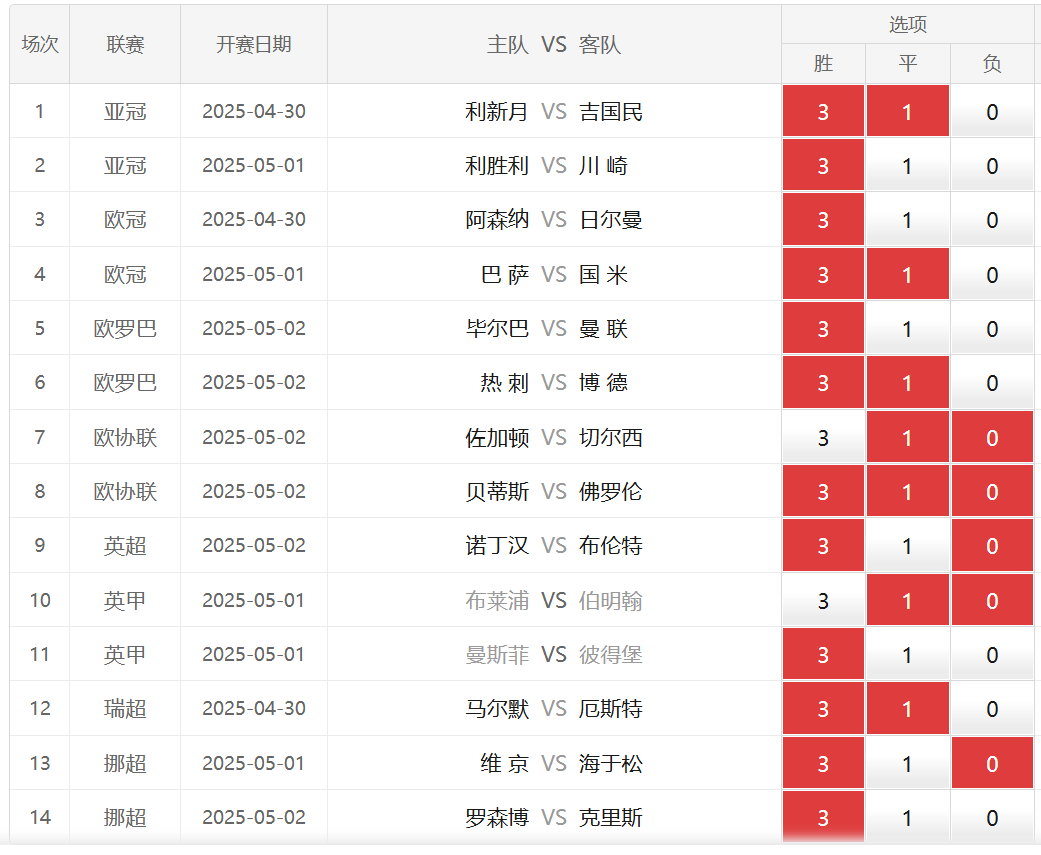Click league 瑞超 in match 12 row
Viewport: 1041px width, 855px height.
click(x=125, y=708)
